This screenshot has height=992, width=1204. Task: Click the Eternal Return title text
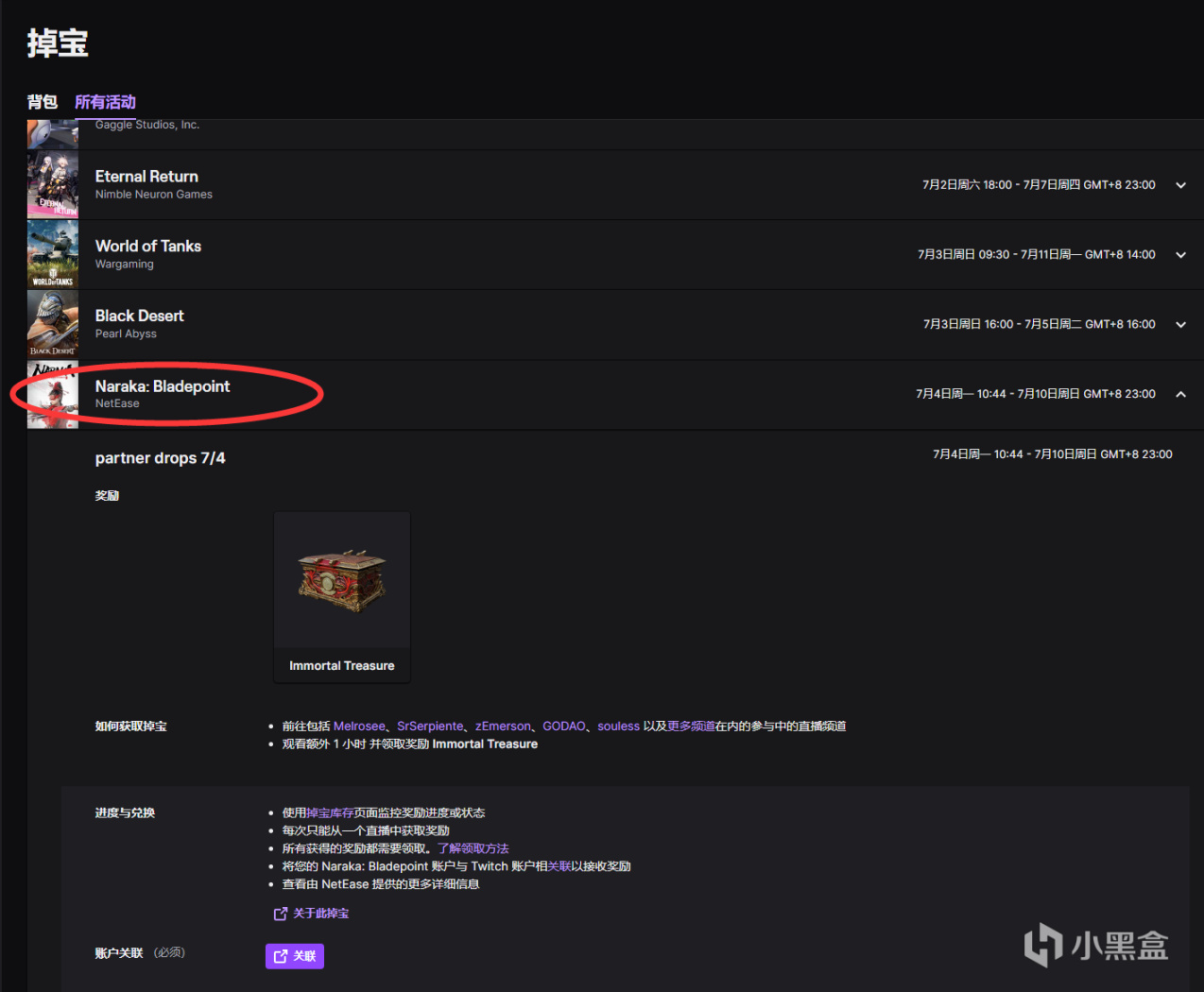[x=146, y=177]
